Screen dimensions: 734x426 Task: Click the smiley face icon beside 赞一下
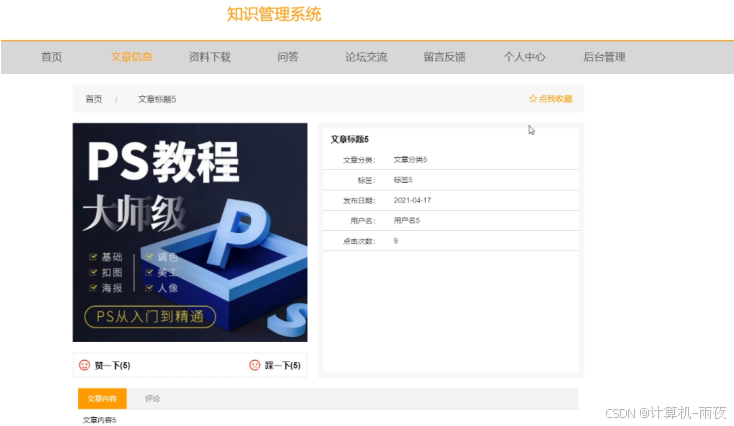[x=84, y=365]
